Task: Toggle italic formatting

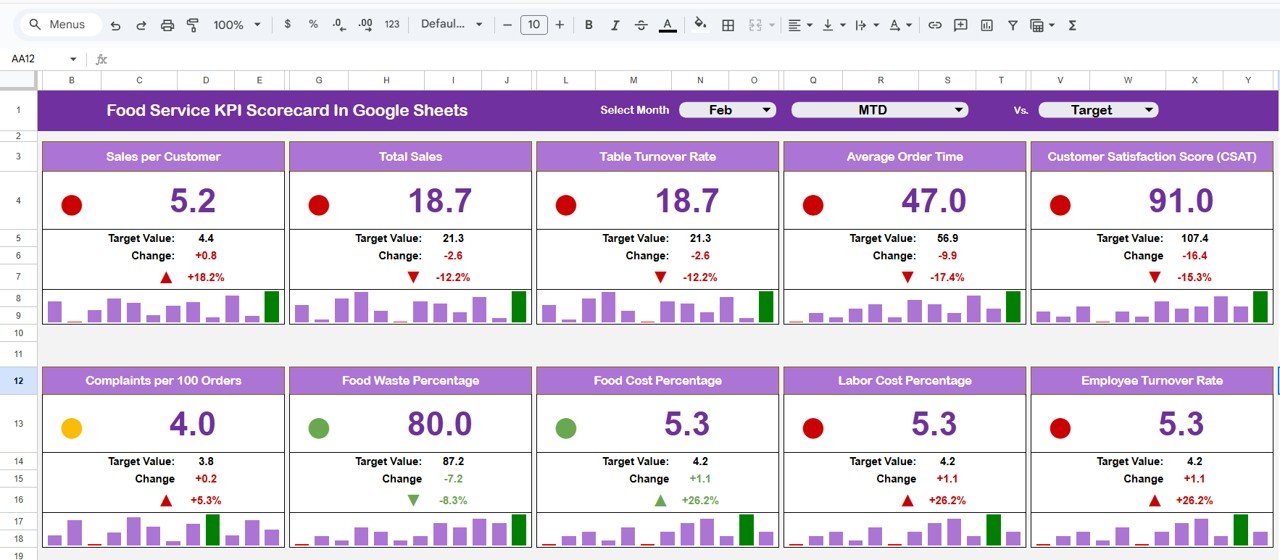Action: coord(615,25)
